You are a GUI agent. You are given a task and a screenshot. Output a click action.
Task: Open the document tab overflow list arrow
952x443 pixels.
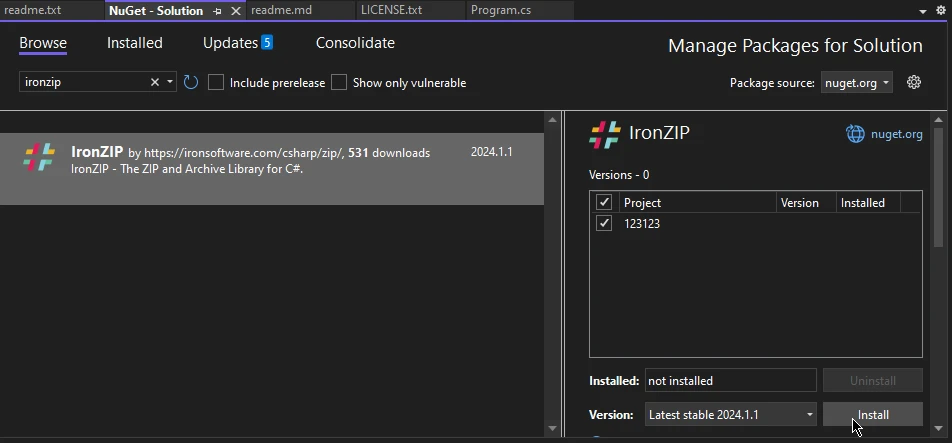[x=923, y=11]
